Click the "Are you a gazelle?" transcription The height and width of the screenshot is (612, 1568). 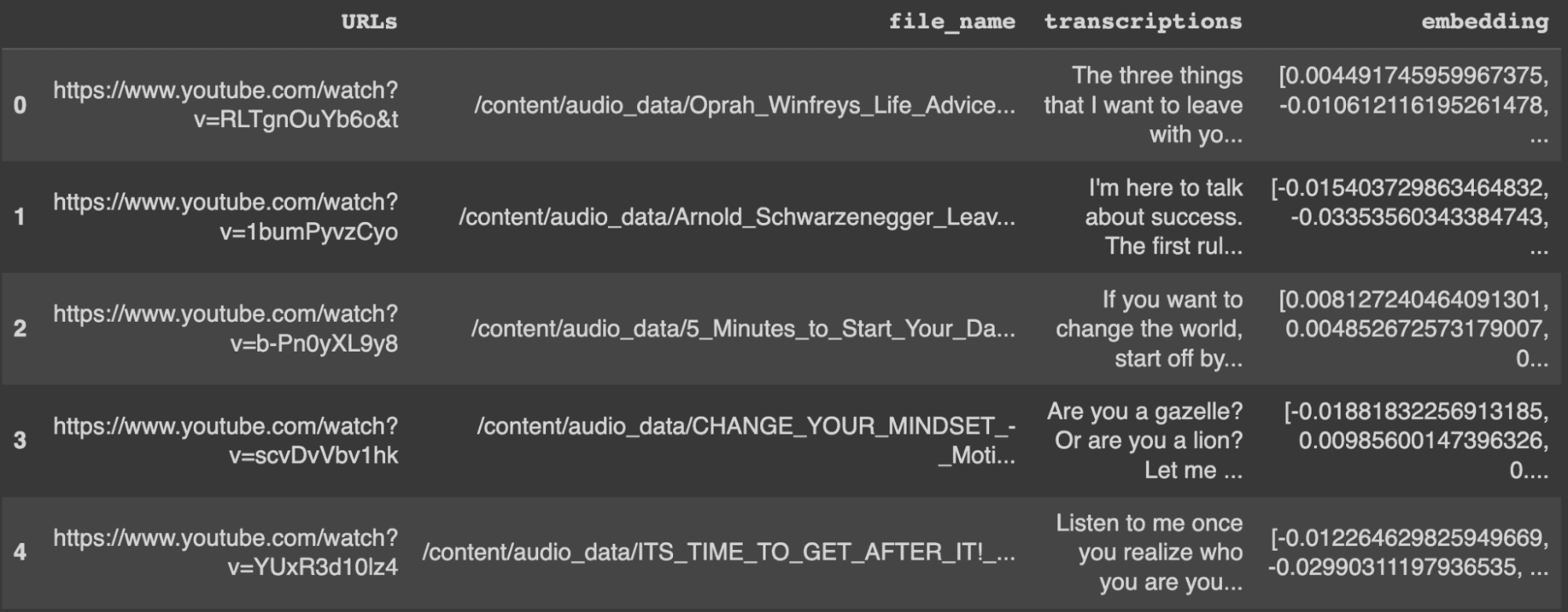tap(1145, 440)
